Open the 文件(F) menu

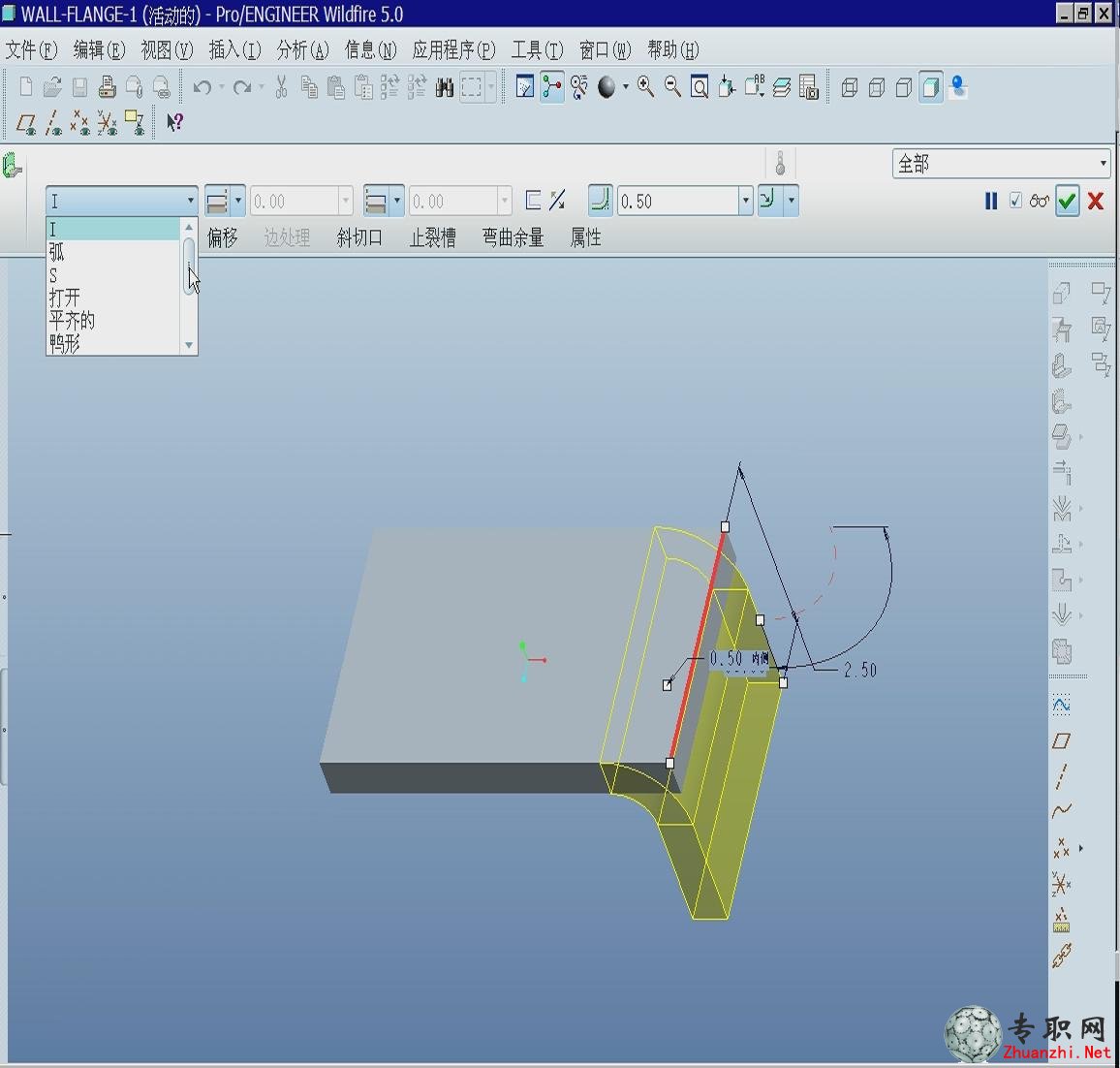31,50
